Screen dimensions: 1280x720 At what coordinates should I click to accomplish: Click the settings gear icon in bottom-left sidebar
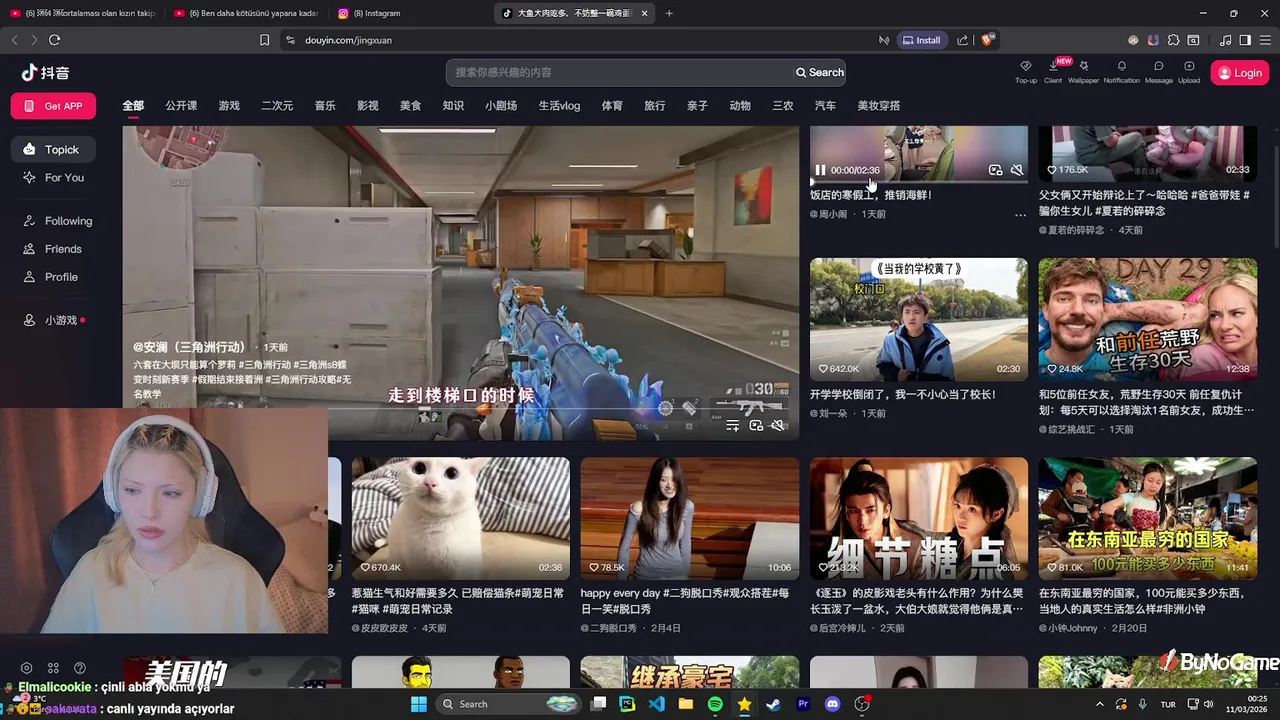pyautogui.click(x=27, y=668)
